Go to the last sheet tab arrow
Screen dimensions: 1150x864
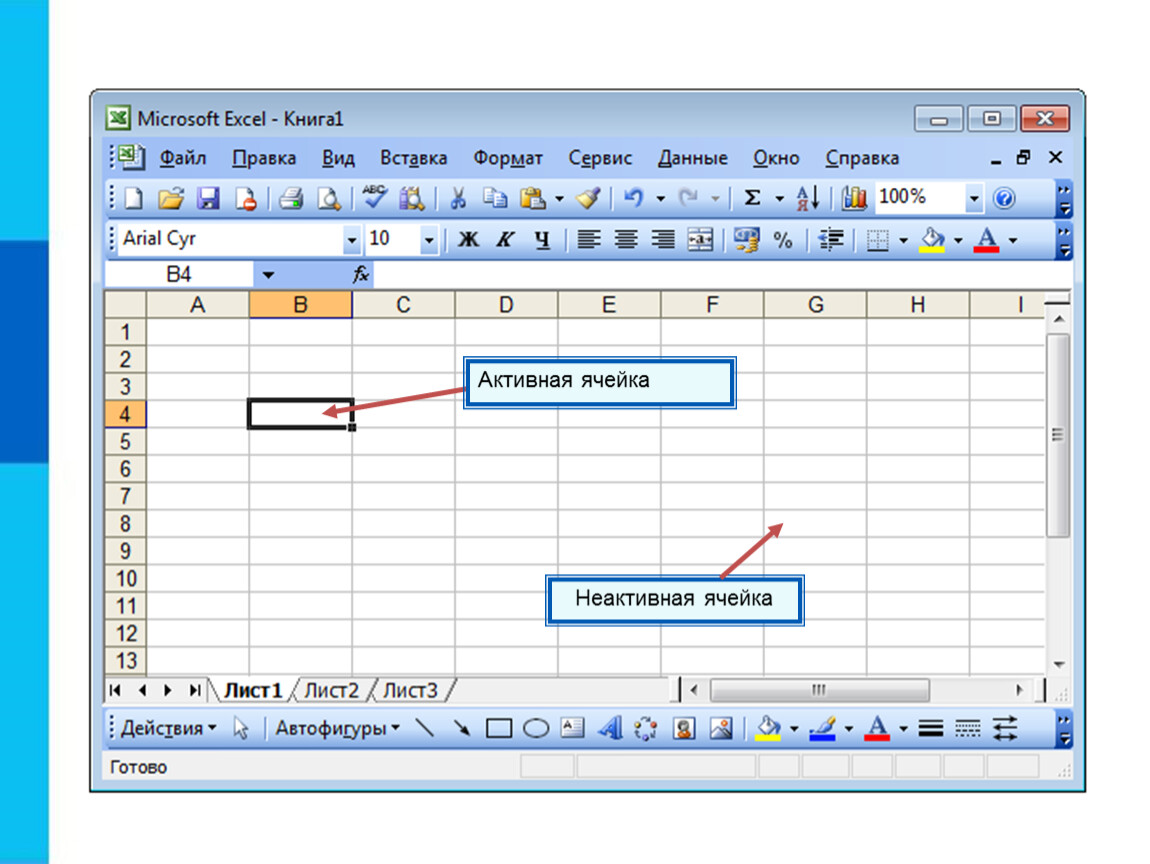pyautogui.click(x=194, y=690)
